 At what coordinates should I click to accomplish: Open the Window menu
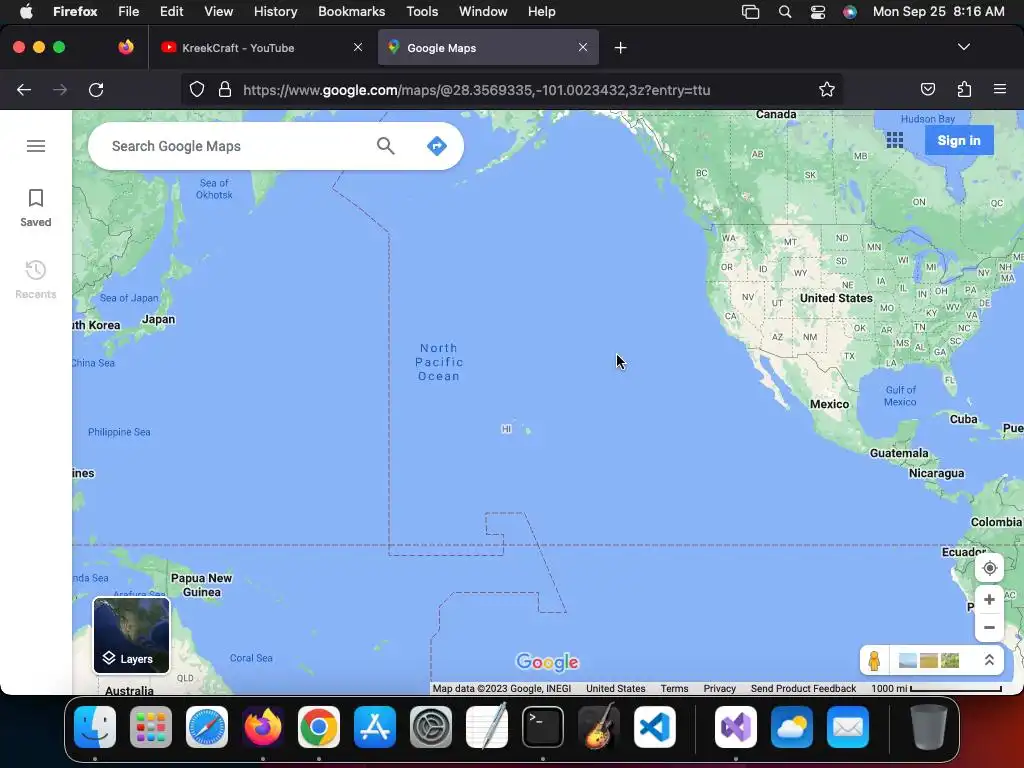coord(483,12)
